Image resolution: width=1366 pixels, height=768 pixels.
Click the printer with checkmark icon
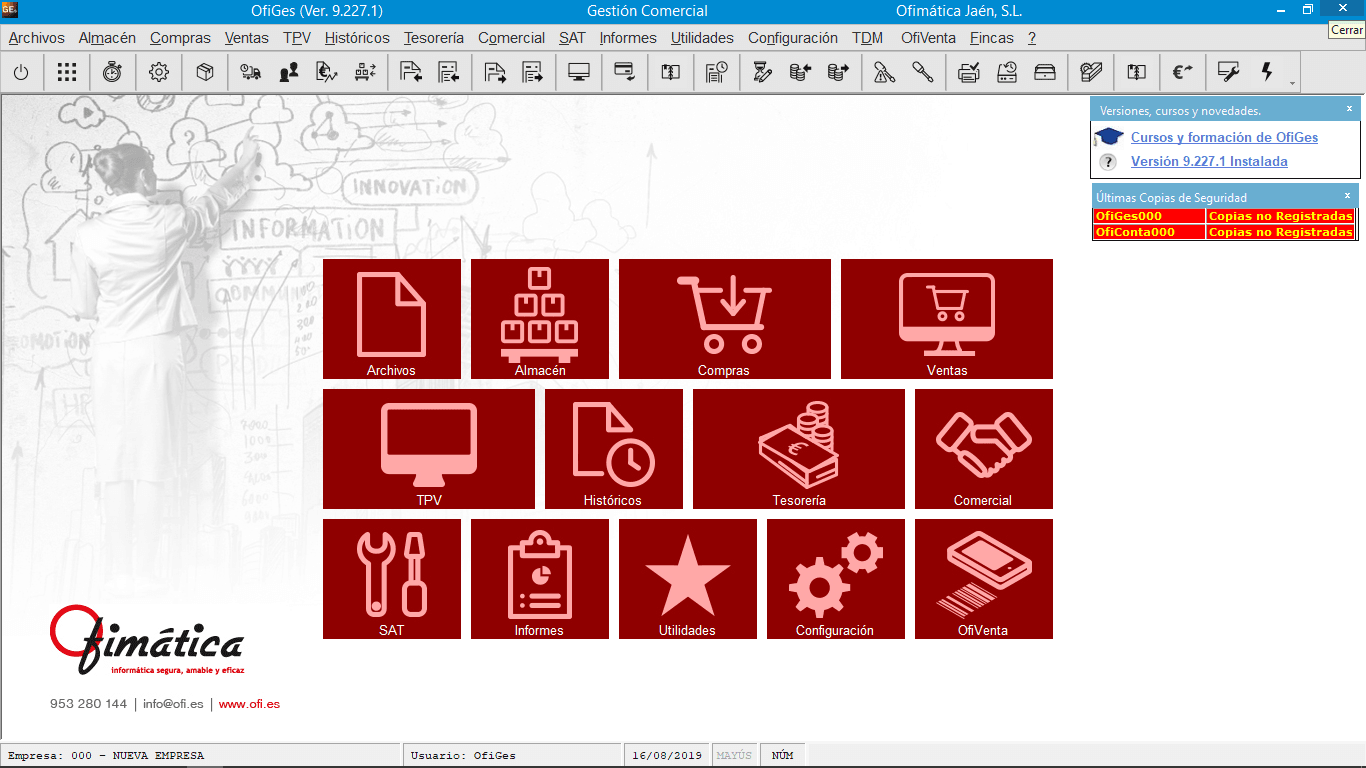[968, 72]
